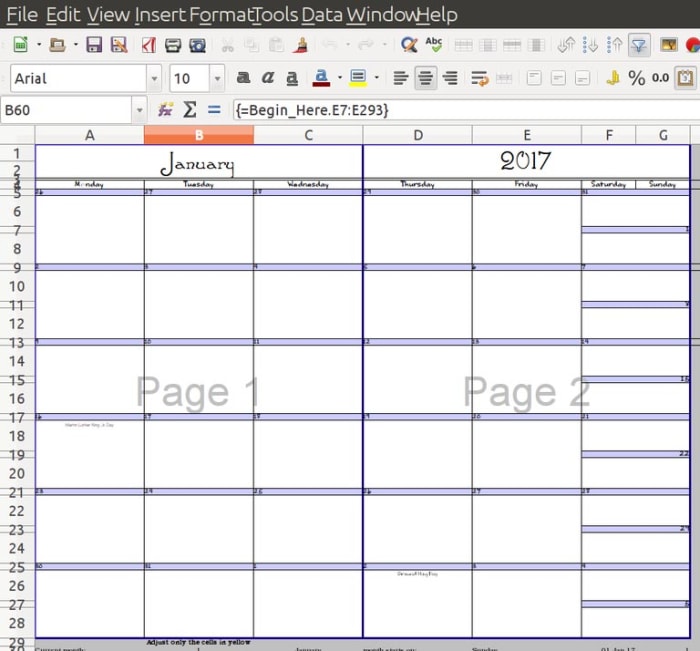This screenshot has width=700, height=651.
Task: Expand the font size dropdown
Action: tap(217, 78)
